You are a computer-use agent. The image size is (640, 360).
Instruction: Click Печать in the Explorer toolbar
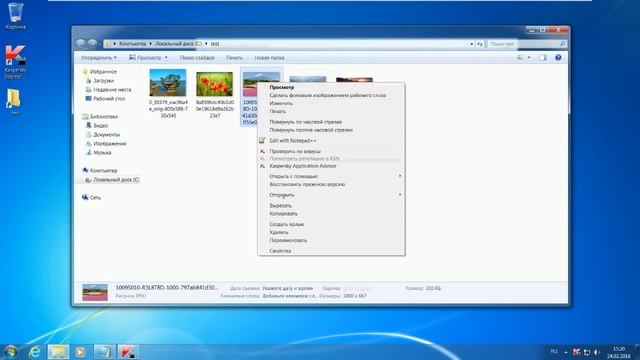pos(234,58)
